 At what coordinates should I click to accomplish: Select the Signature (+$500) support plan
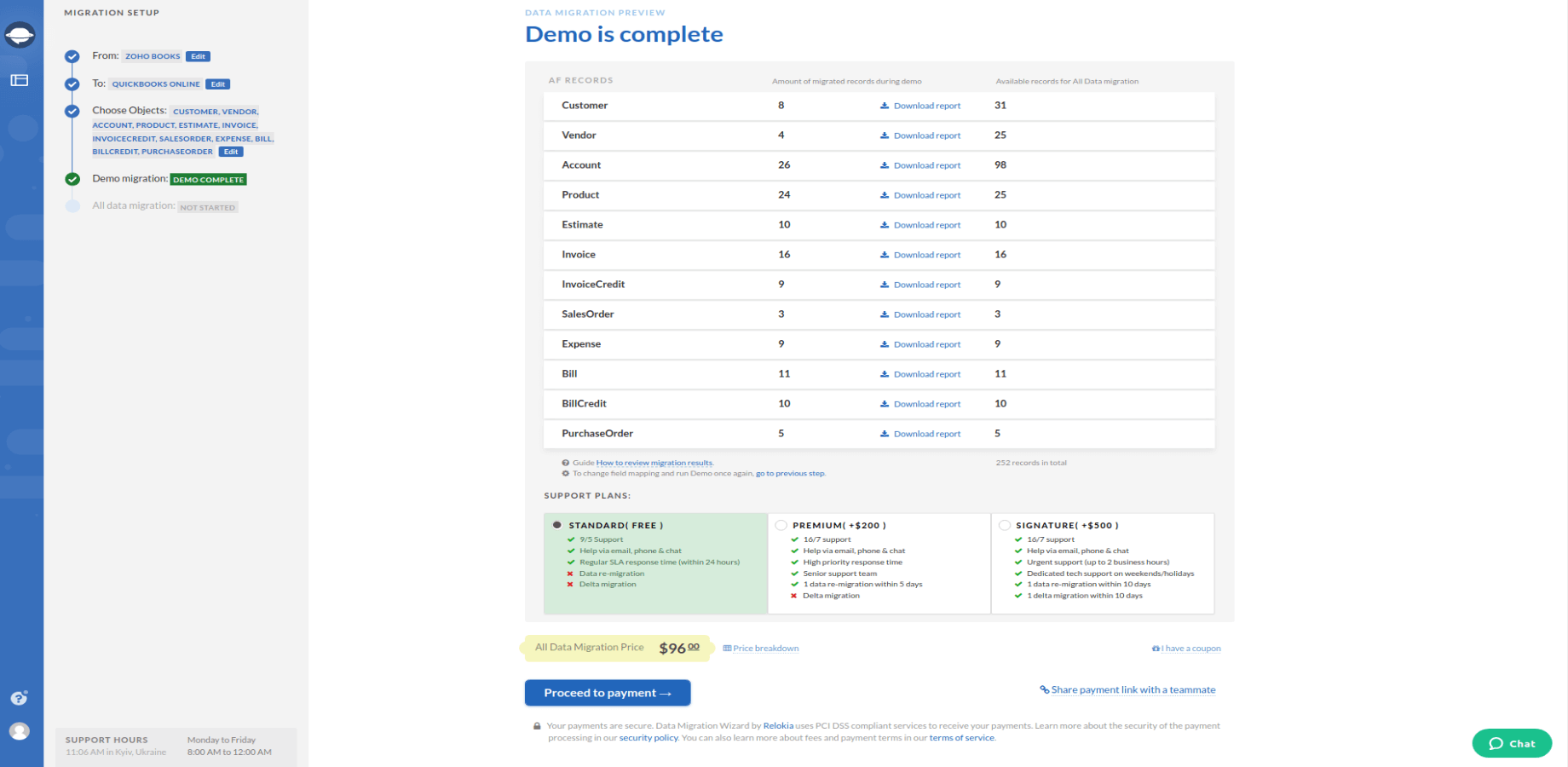tap(1005, 525)
